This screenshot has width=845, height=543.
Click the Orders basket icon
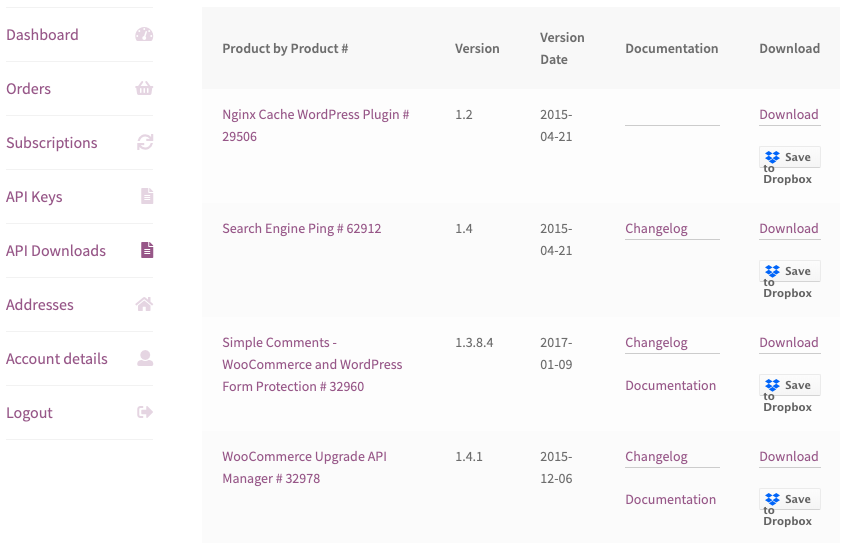[144, 89]
